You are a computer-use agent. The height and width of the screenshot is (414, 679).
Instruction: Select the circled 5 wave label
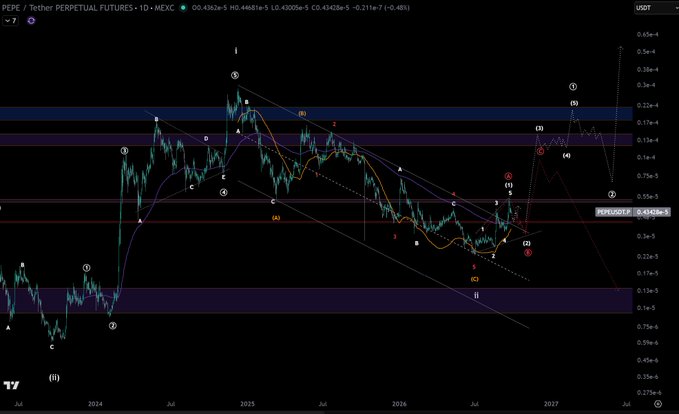(235, 75)
